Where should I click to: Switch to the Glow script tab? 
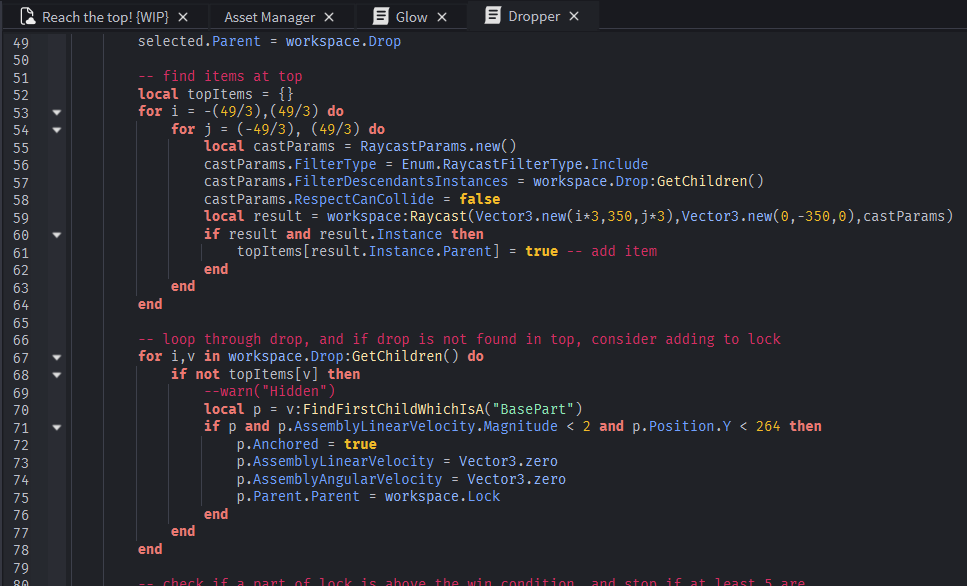[411, 17]
